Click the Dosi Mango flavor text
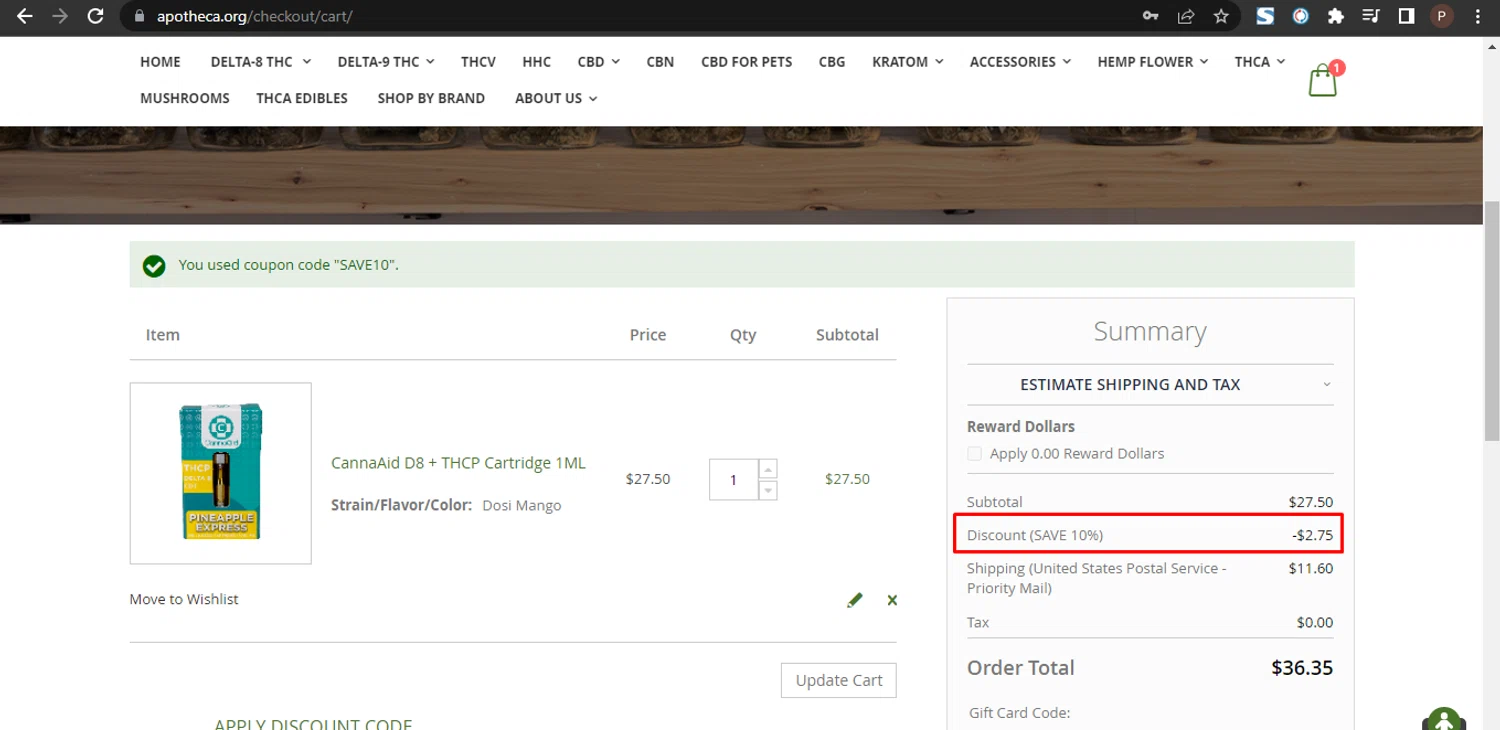 tap(522, 506)
